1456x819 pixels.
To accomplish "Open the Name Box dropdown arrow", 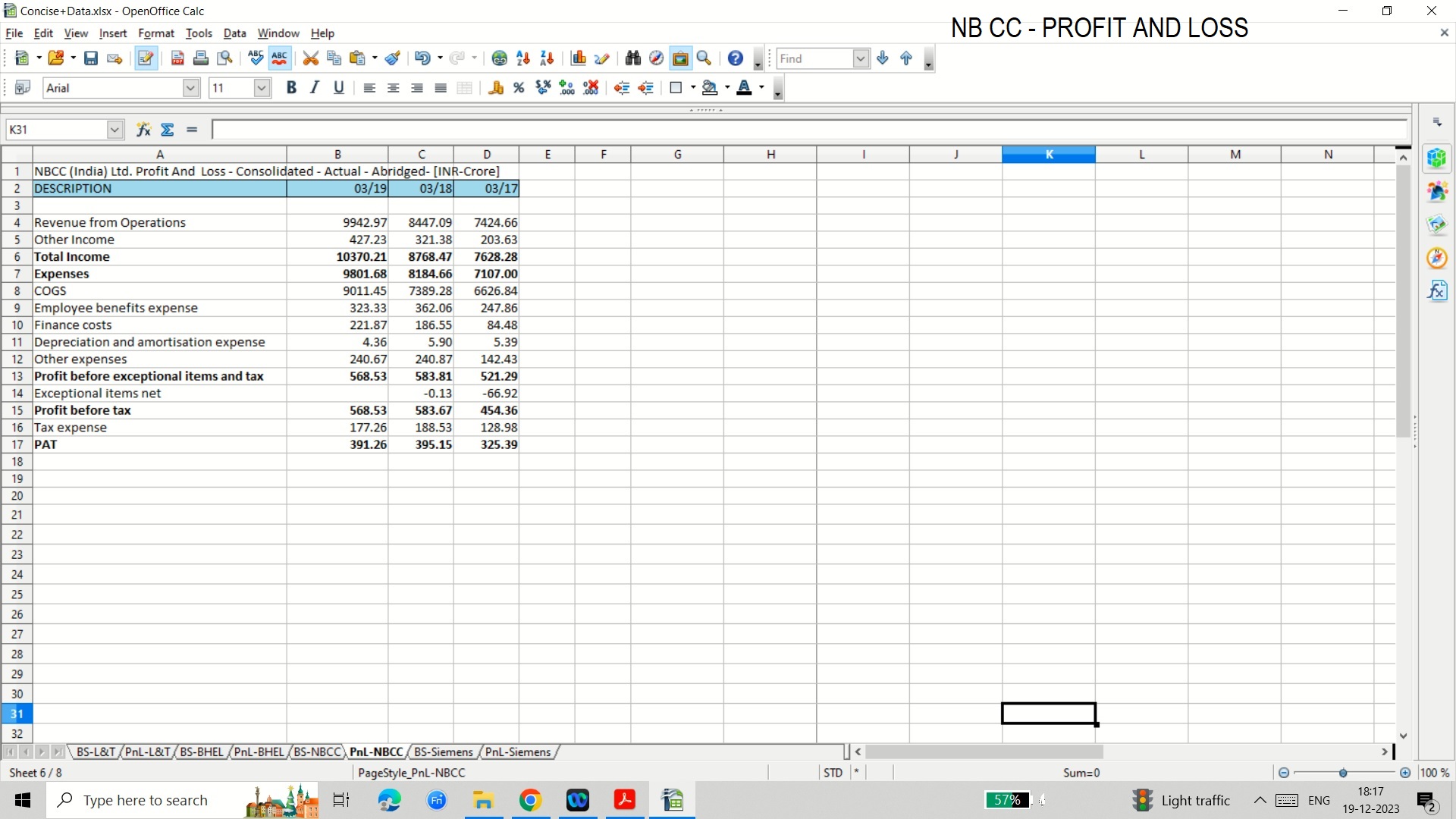I will (115, 130).
